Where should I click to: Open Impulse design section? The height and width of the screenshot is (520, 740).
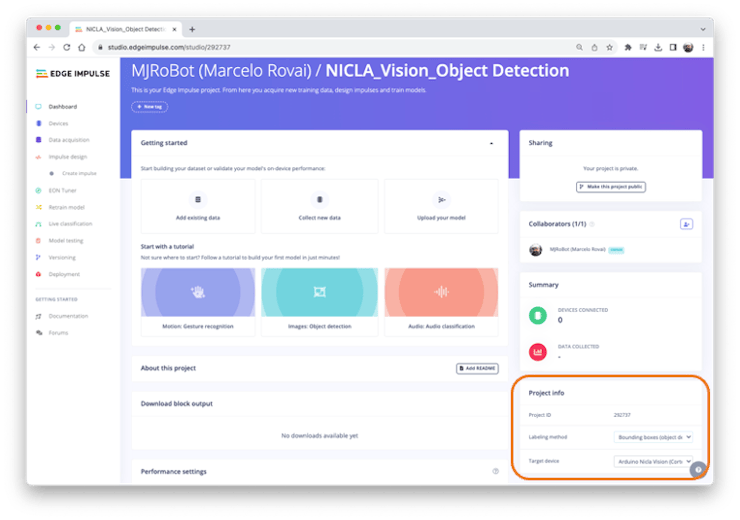click(x=67, y=157)
